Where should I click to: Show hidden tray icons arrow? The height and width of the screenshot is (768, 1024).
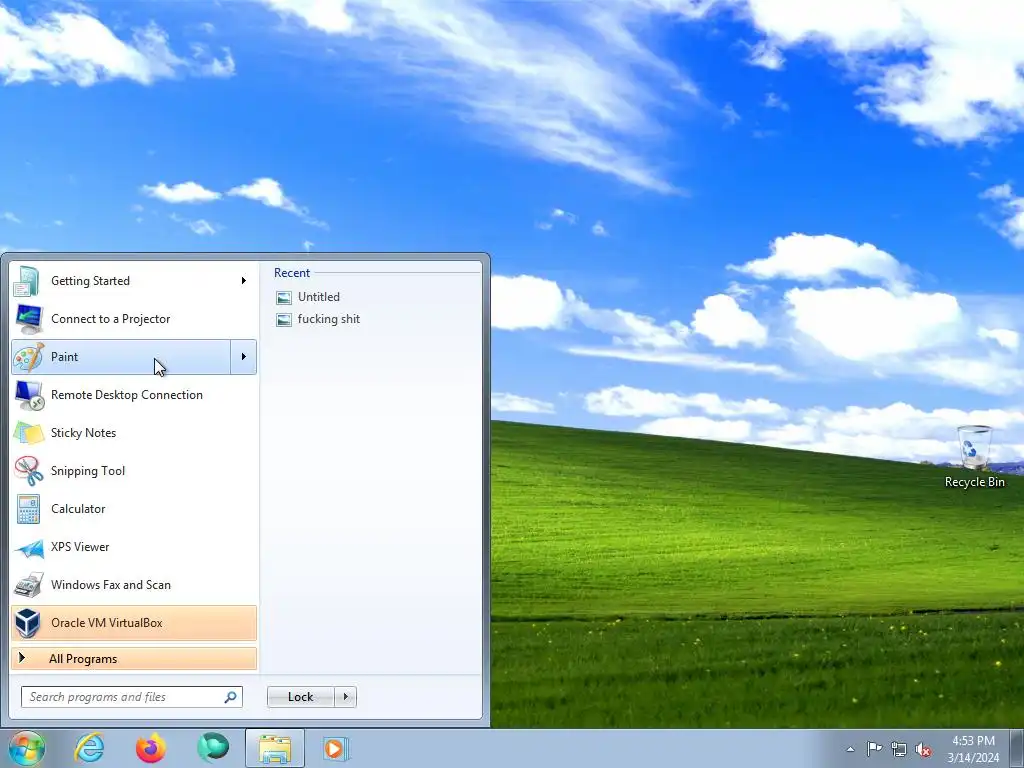(850, 749)
